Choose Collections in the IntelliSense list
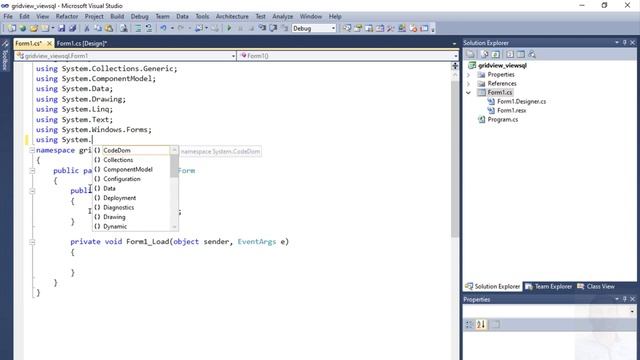640x360 pixels. (118, 160)
